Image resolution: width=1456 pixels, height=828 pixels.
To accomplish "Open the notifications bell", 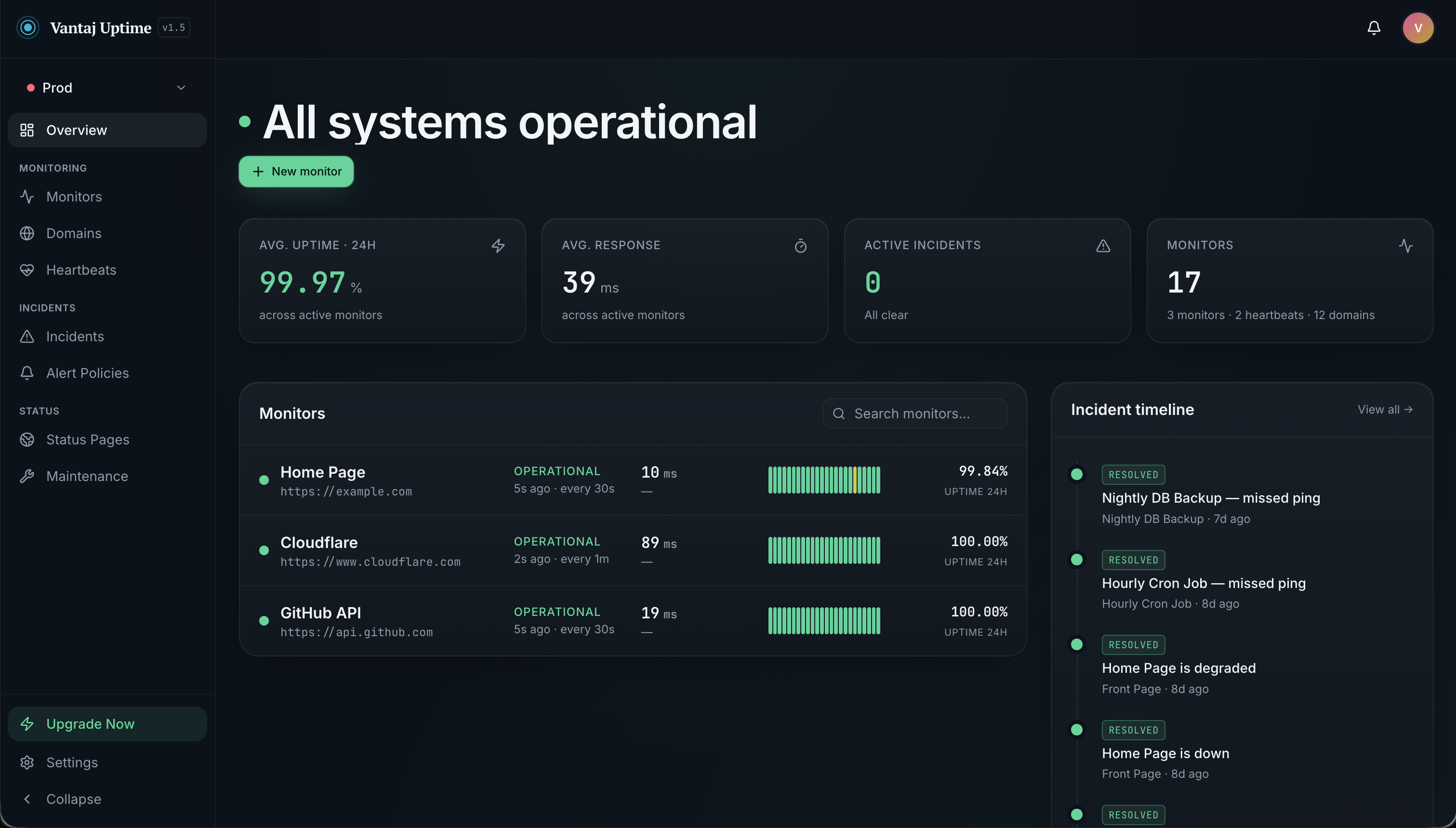I will [1374, 27].
